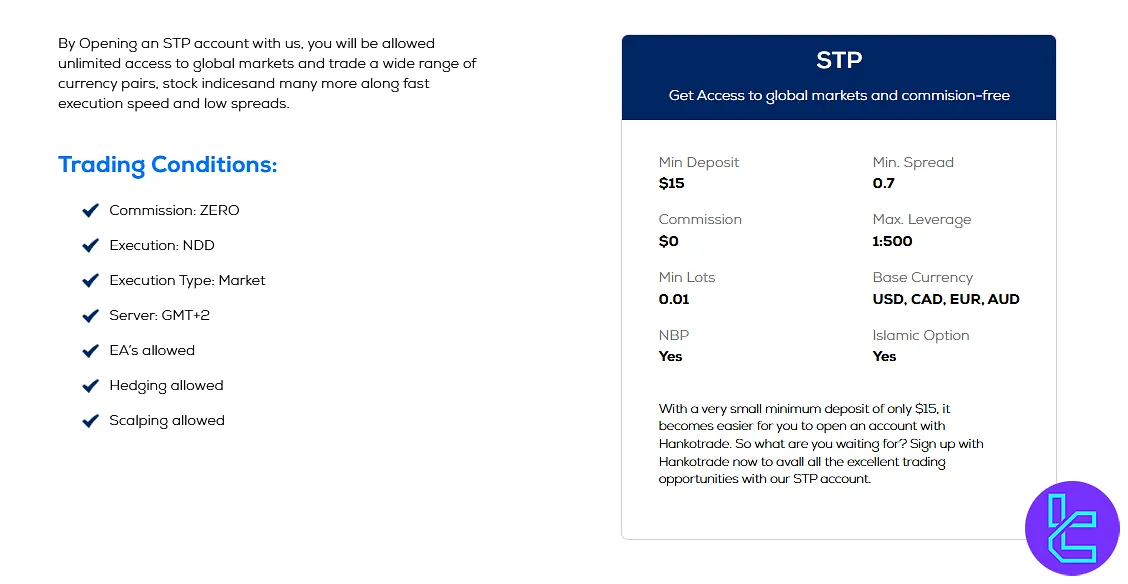
Task: Click the checkmark icon beside Commission: ZERO
Action: tap(90, 210)
